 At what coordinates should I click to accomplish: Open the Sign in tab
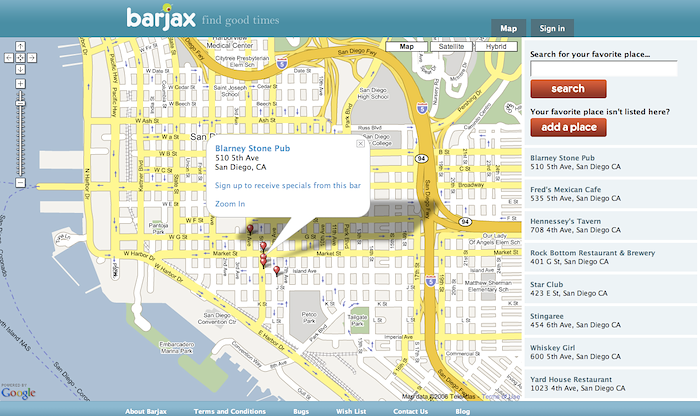coord(552,28)
